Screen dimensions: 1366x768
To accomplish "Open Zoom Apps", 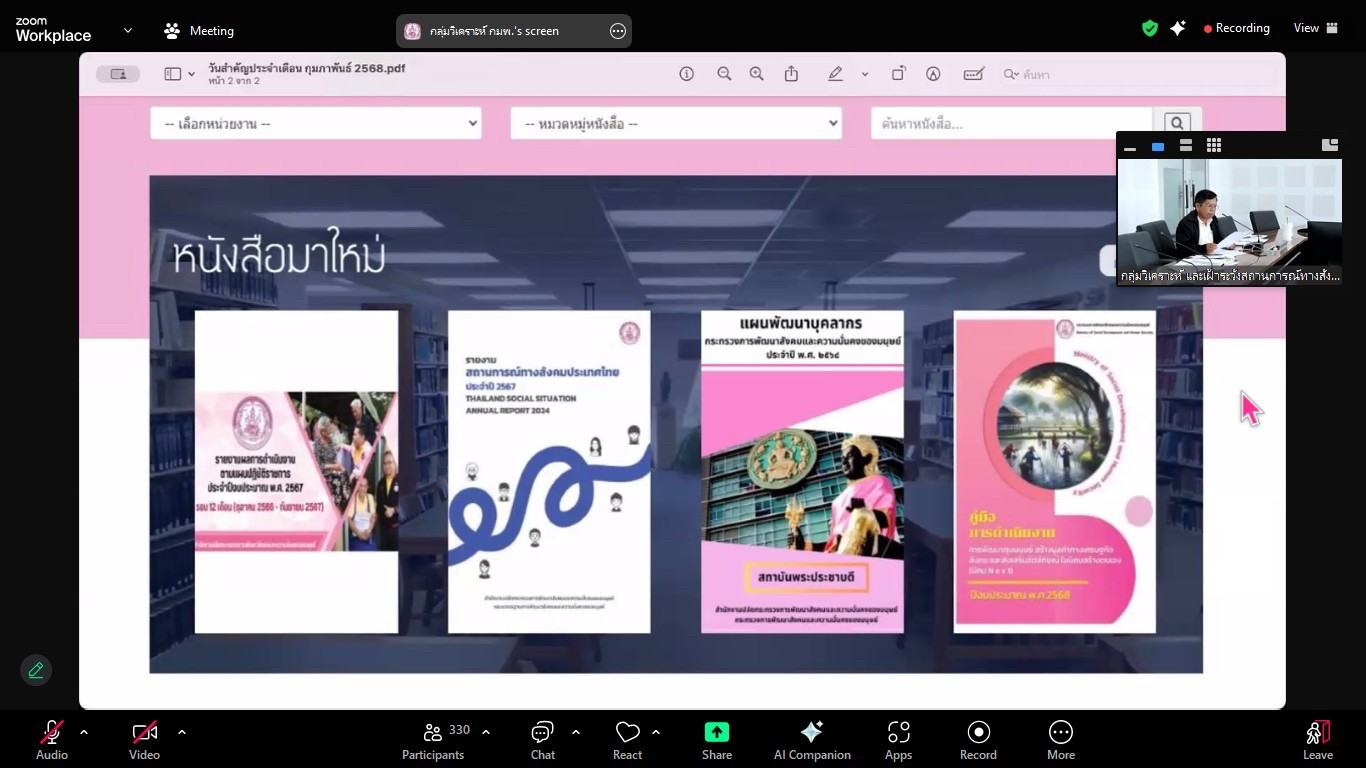I will pos(898,740).
